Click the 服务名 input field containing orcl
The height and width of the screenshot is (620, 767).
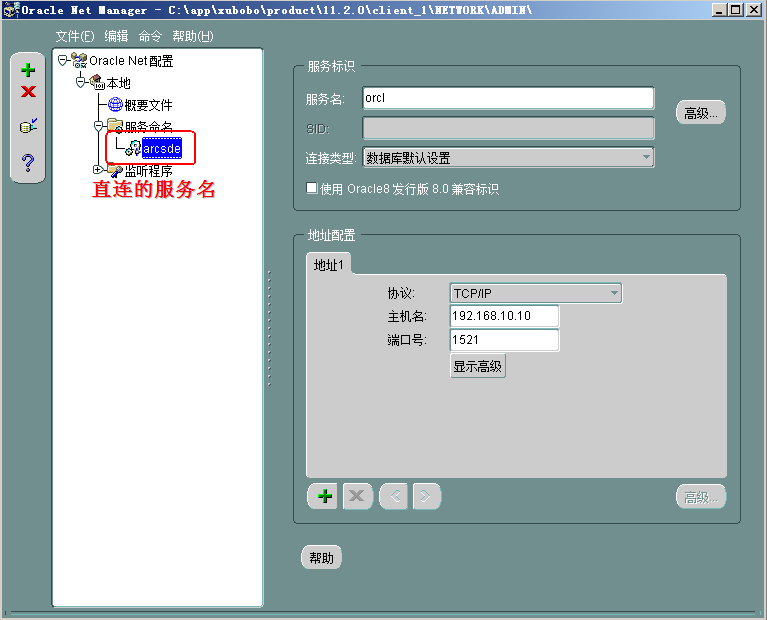click(x=508, y=98)
